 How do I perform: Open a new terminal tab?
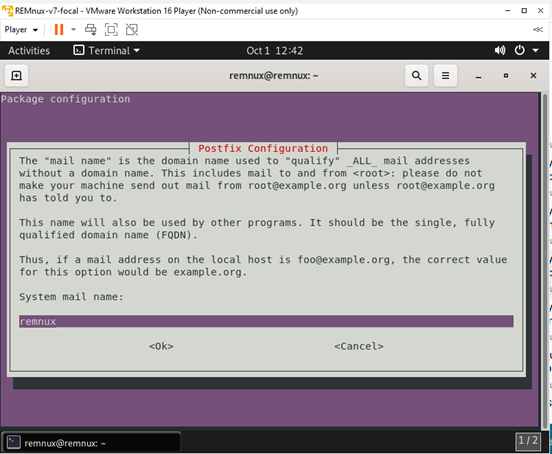(16, 76)
